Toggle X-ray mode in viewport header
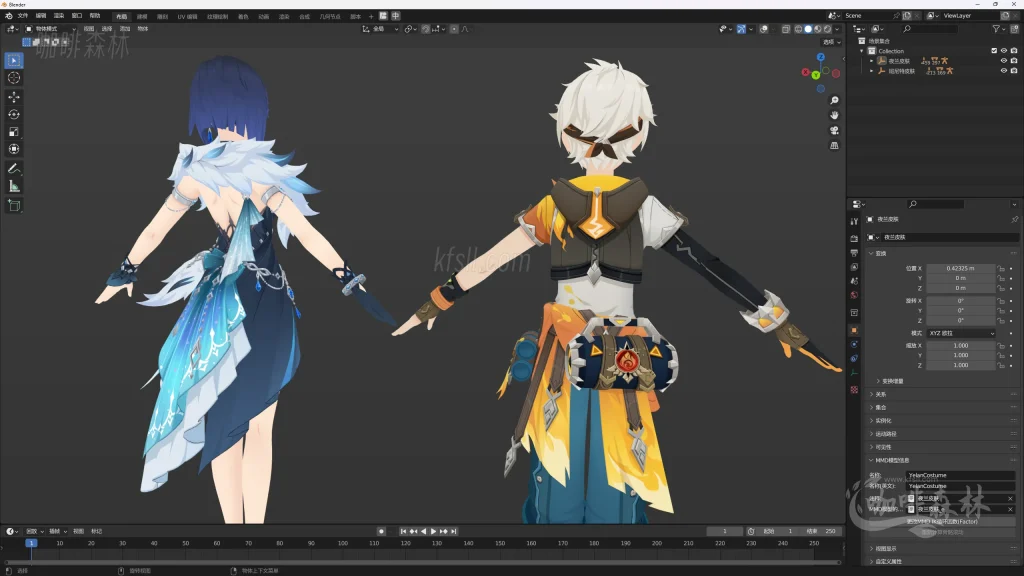The height and width of the screenshot is (576, 1024). point(786,29)
